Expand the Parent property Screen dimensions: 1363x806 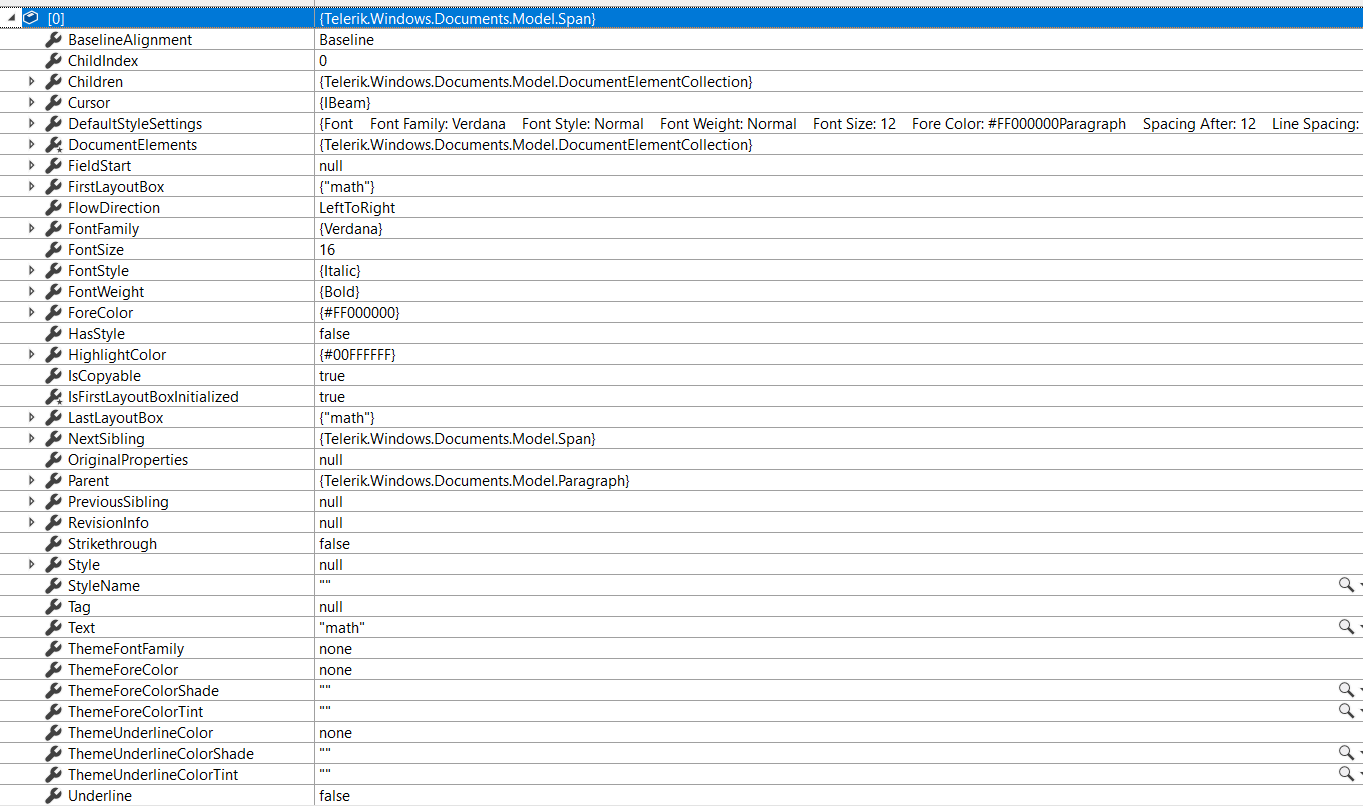point(31,481)
